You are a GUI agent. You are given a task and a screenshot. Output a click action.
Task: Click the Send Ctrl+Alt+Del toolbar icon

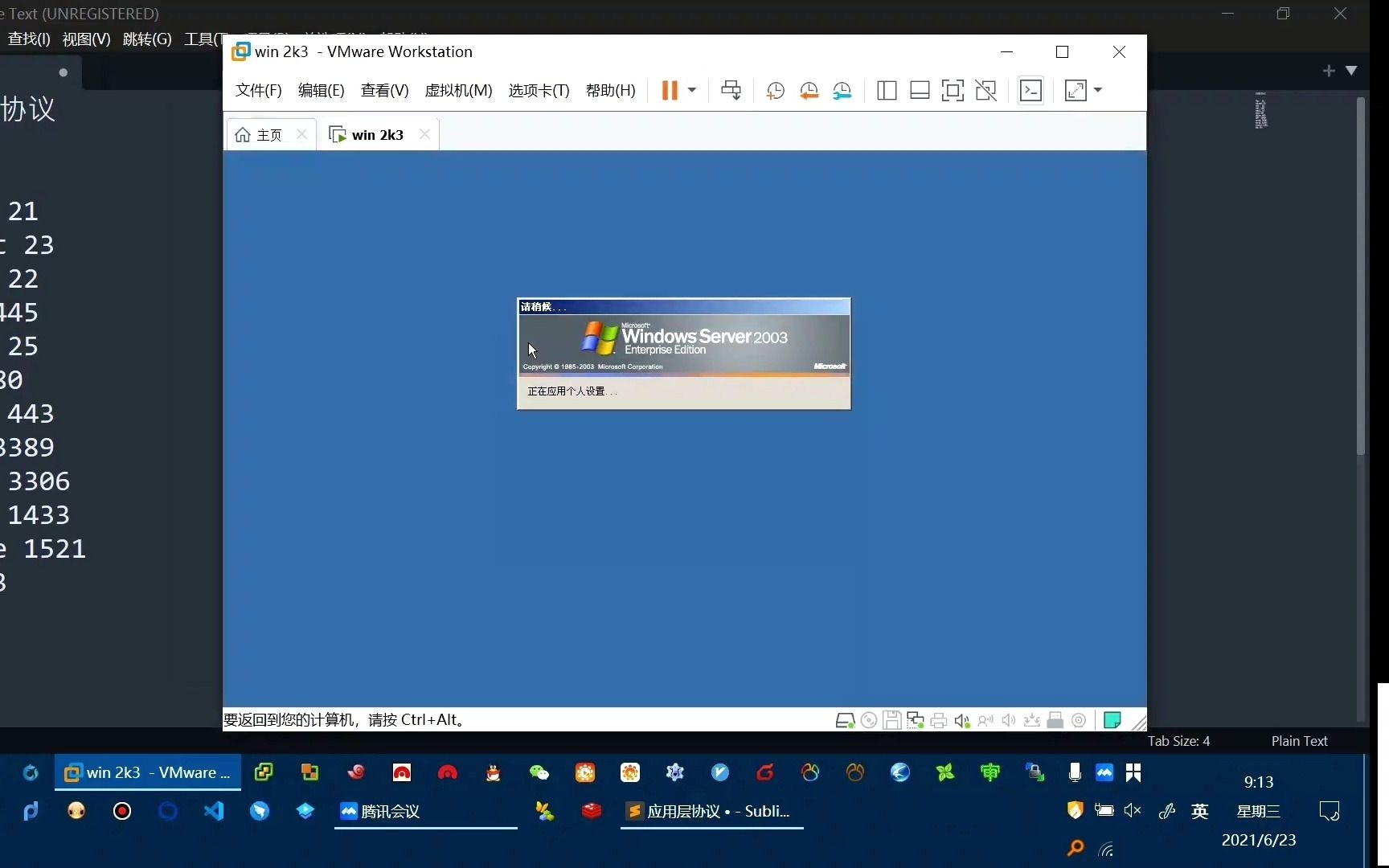[731, 90]
